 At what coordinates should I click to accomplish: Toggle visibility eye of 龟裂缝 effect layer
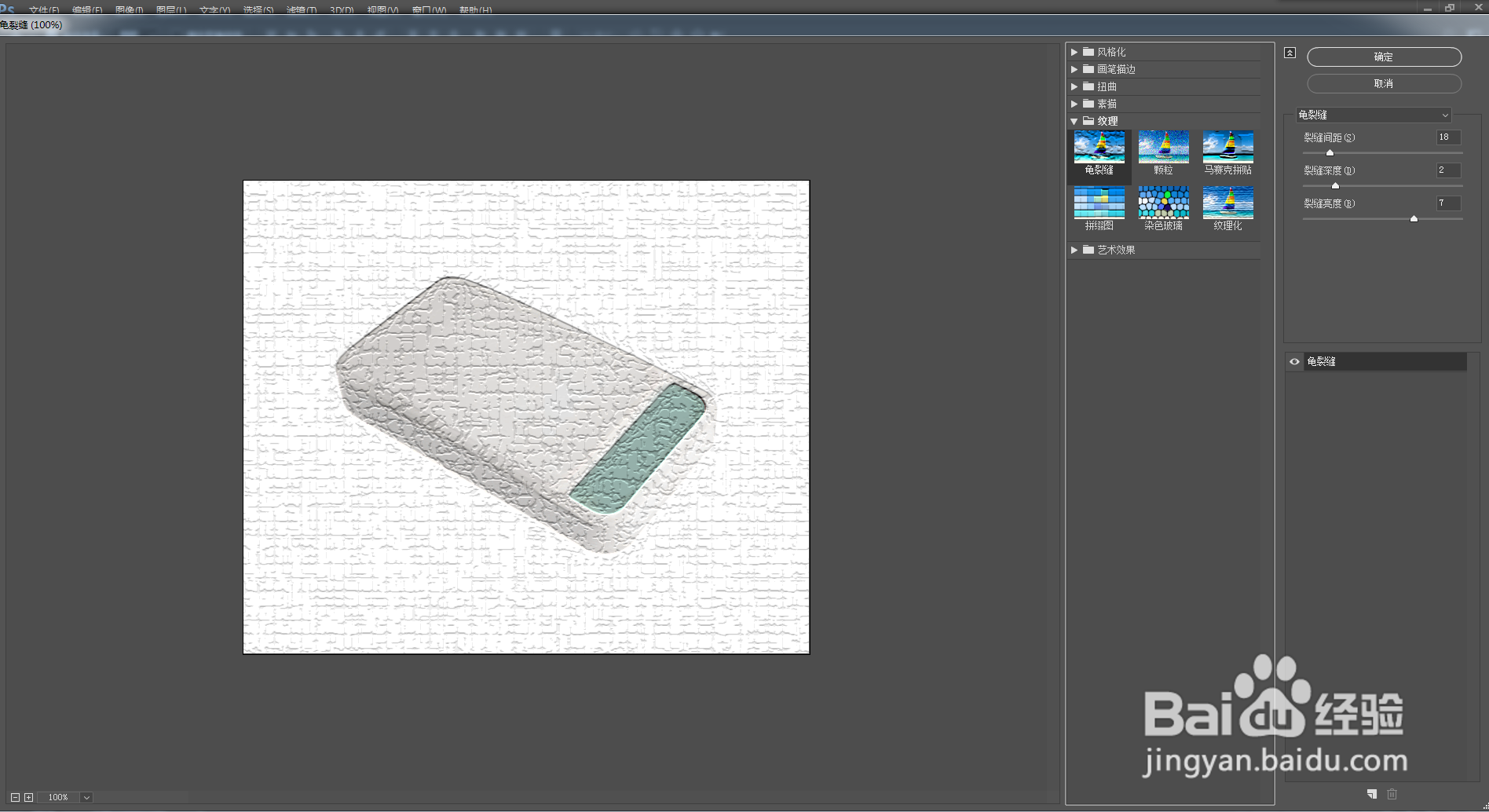coord(1294,362)
